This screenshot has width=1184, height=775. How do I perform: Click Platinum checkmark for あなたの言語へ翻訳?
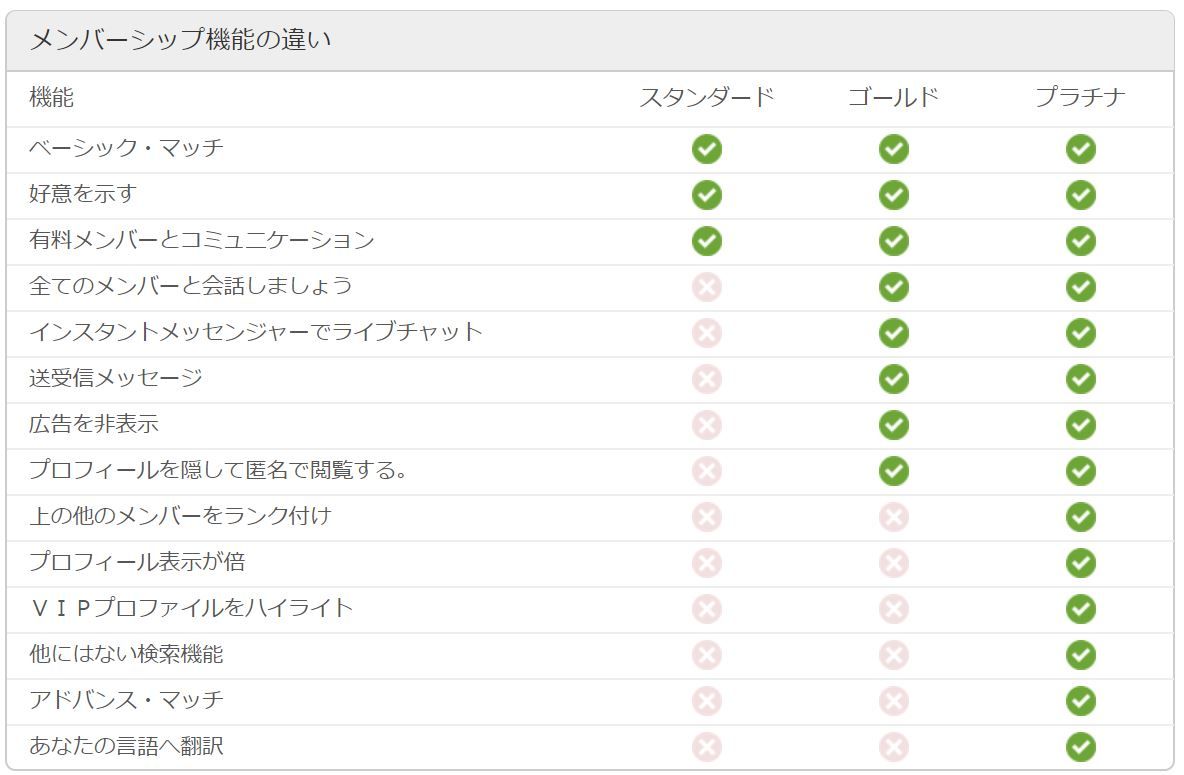[x=1080, y=747]
